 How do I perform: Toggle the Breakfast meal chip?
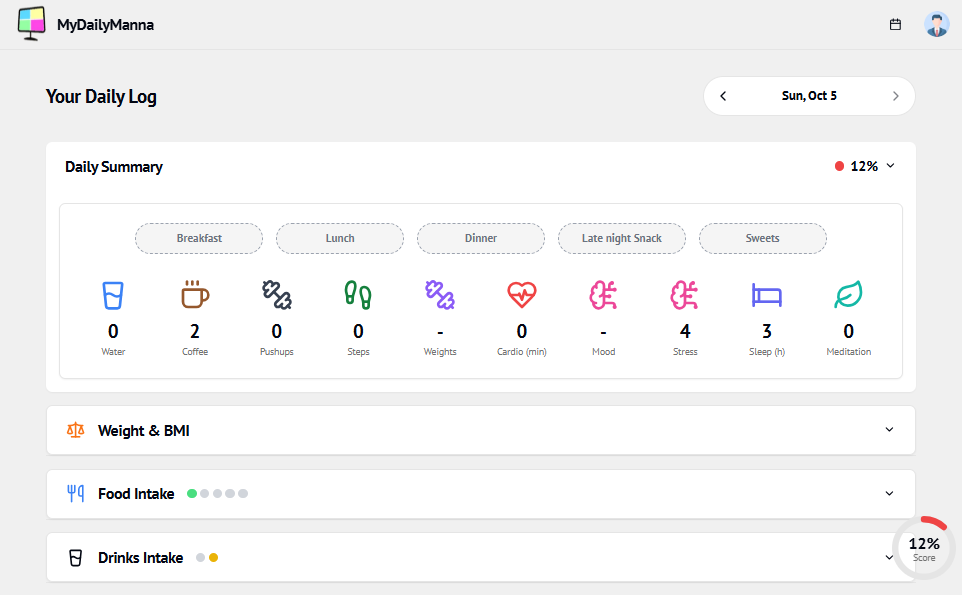199,238
